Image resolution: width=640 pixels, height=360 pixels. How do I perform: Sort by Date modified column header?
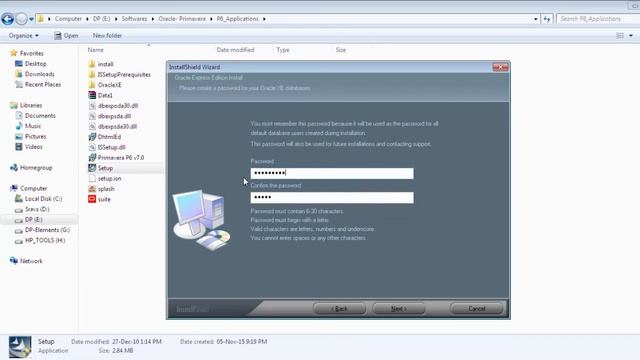(235, 50)
